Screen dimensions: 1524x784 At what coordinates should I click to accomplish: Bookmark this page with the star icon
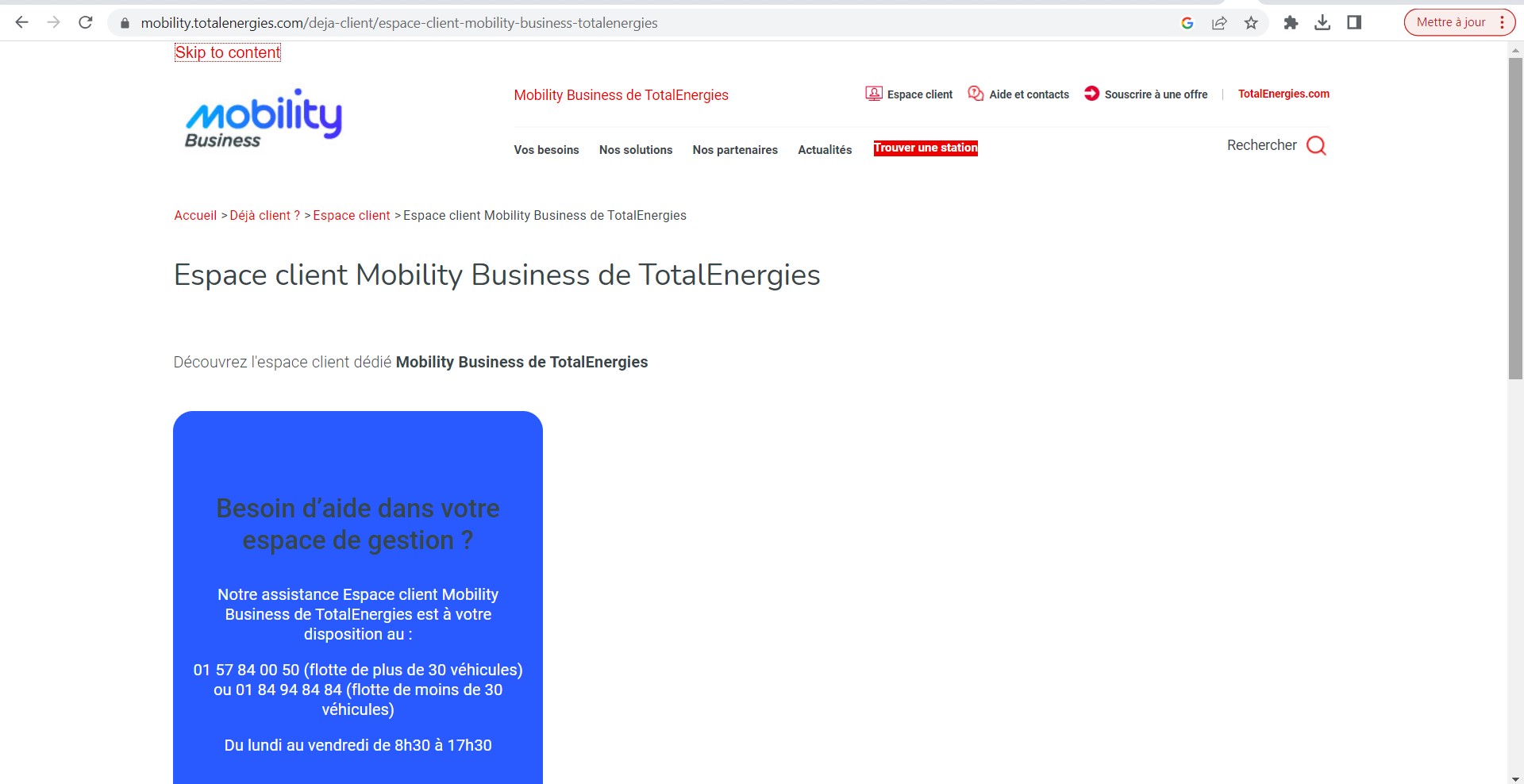(x=1251, y=23)
